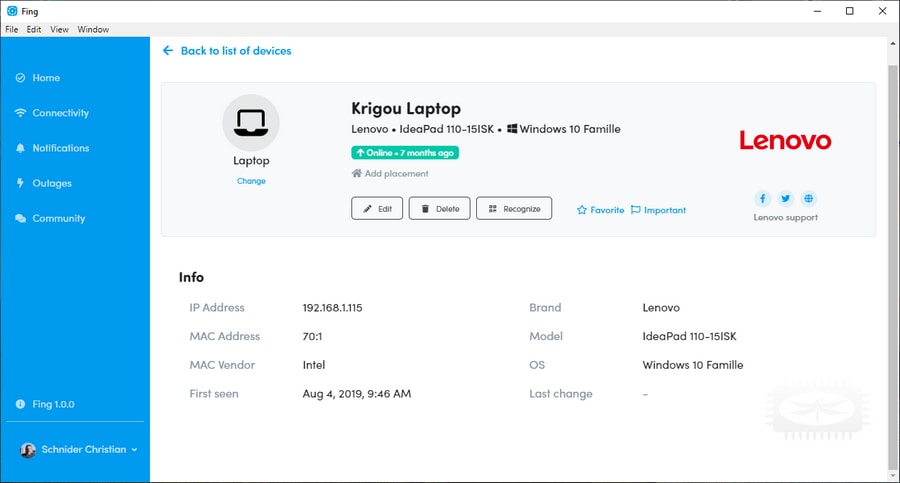Screen dimensions: 900x483
Task: Open the Edit menu
Action: pos(34,29)
